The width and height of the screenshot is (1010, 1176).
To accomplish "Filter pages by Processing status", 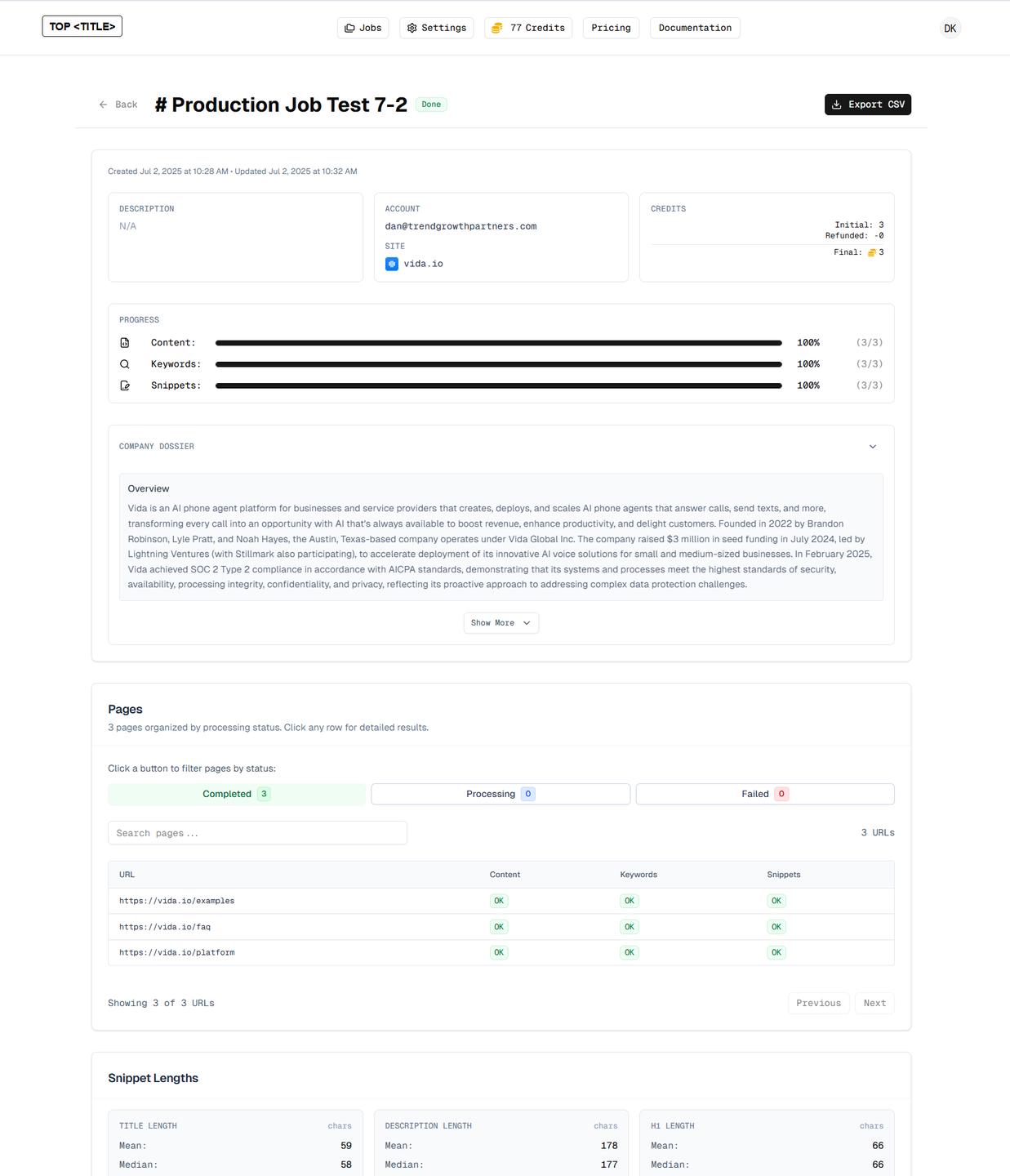I will coord(500,794).
